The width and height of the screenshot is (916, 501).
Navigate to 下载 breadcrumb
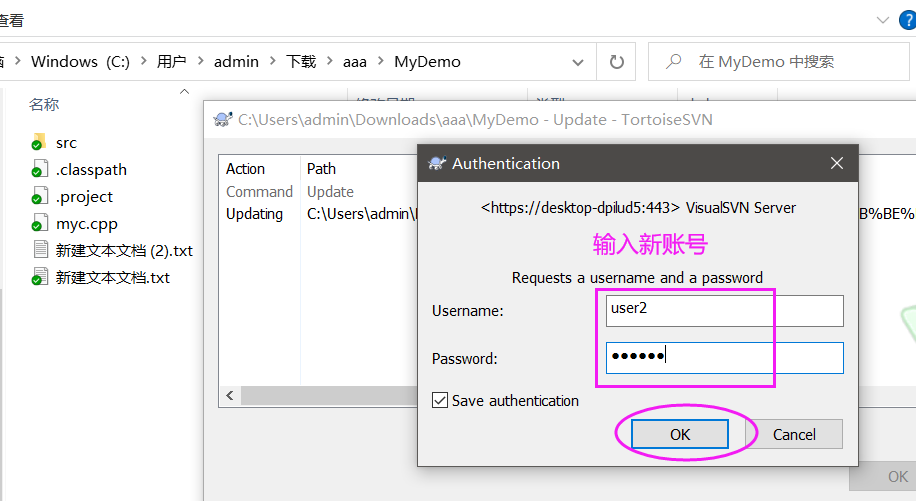coord(301,61)
